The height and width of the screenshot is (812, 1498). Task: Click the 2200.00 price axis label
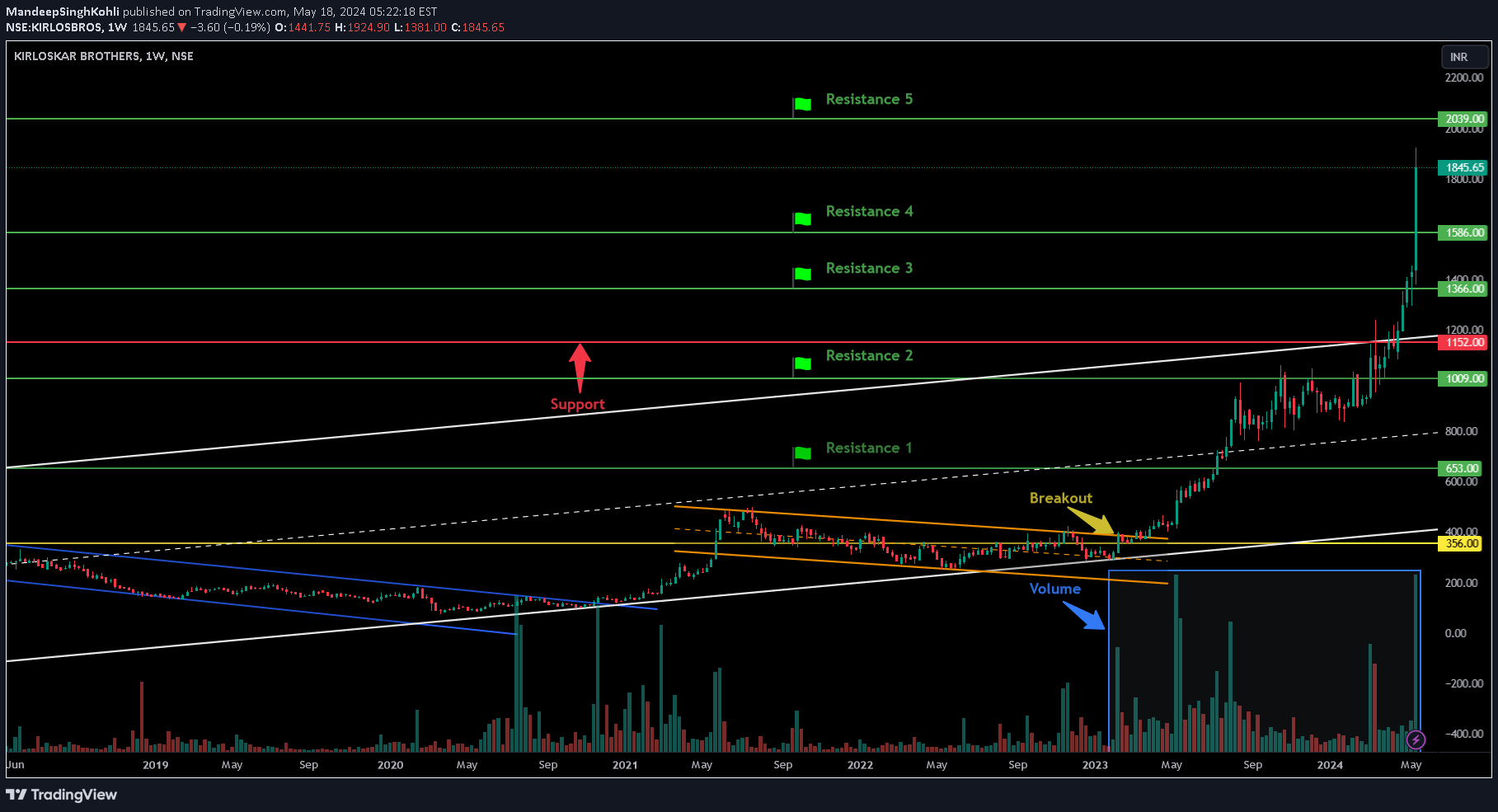click(x=1463, y=77)
